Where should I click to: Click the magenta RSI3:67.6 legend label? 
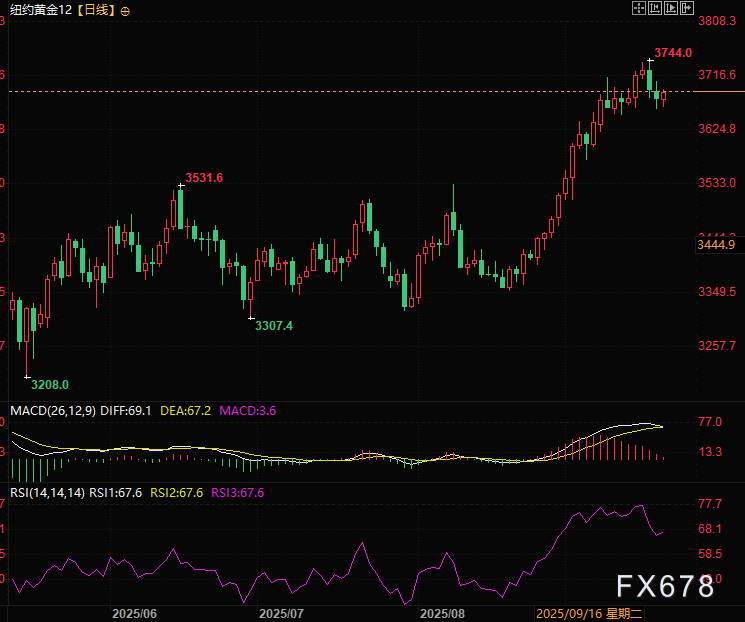[x=236, y=492]
